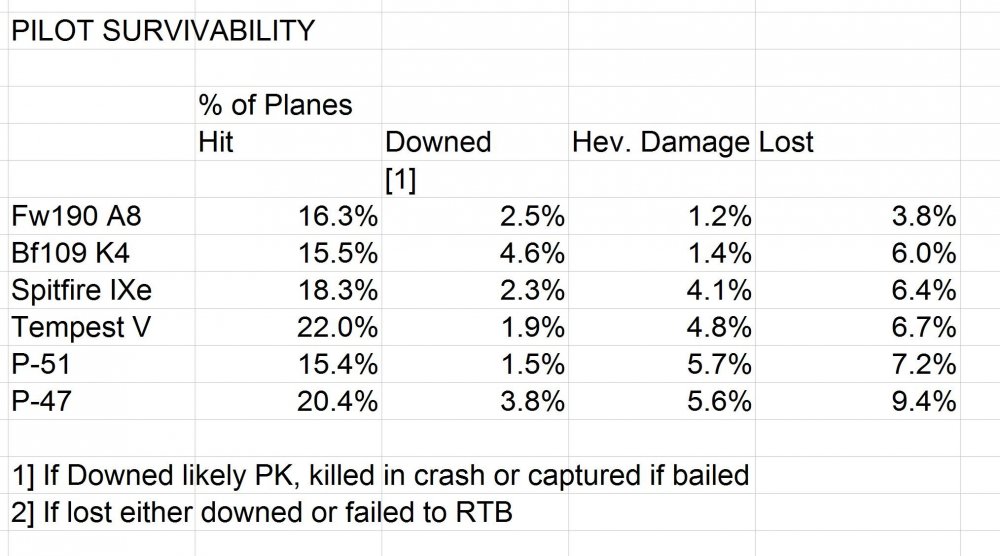Select the Downed column header
Image resolution: width=1000 pixels, height=556 pixels.
pos(438,142)
